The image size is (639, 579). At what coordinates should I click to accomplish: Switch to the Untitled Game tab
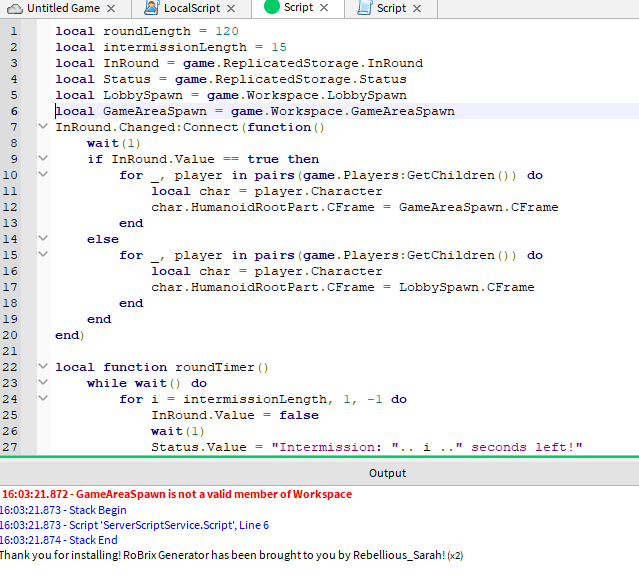(62, 8)
